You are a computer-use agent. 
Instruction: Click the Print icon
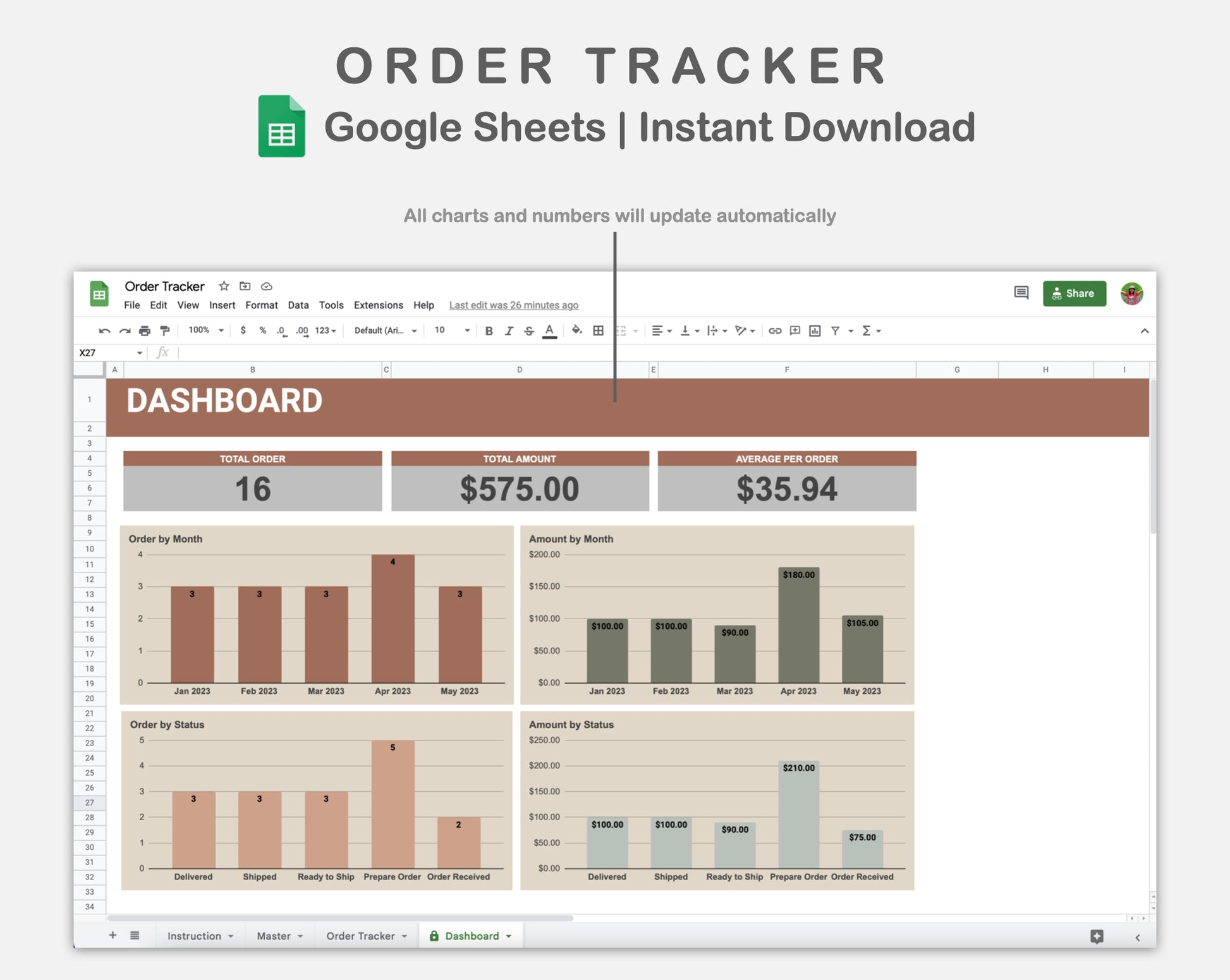[x=145, y=330]
